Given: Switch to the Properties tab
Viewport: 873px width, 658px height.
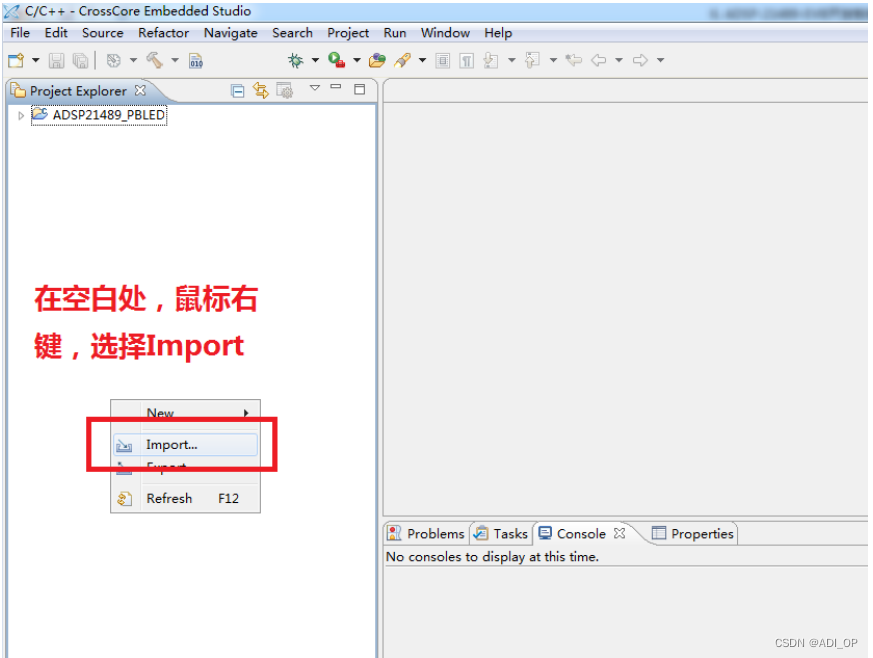Looking at the screenshot, I should pos(693,534).
